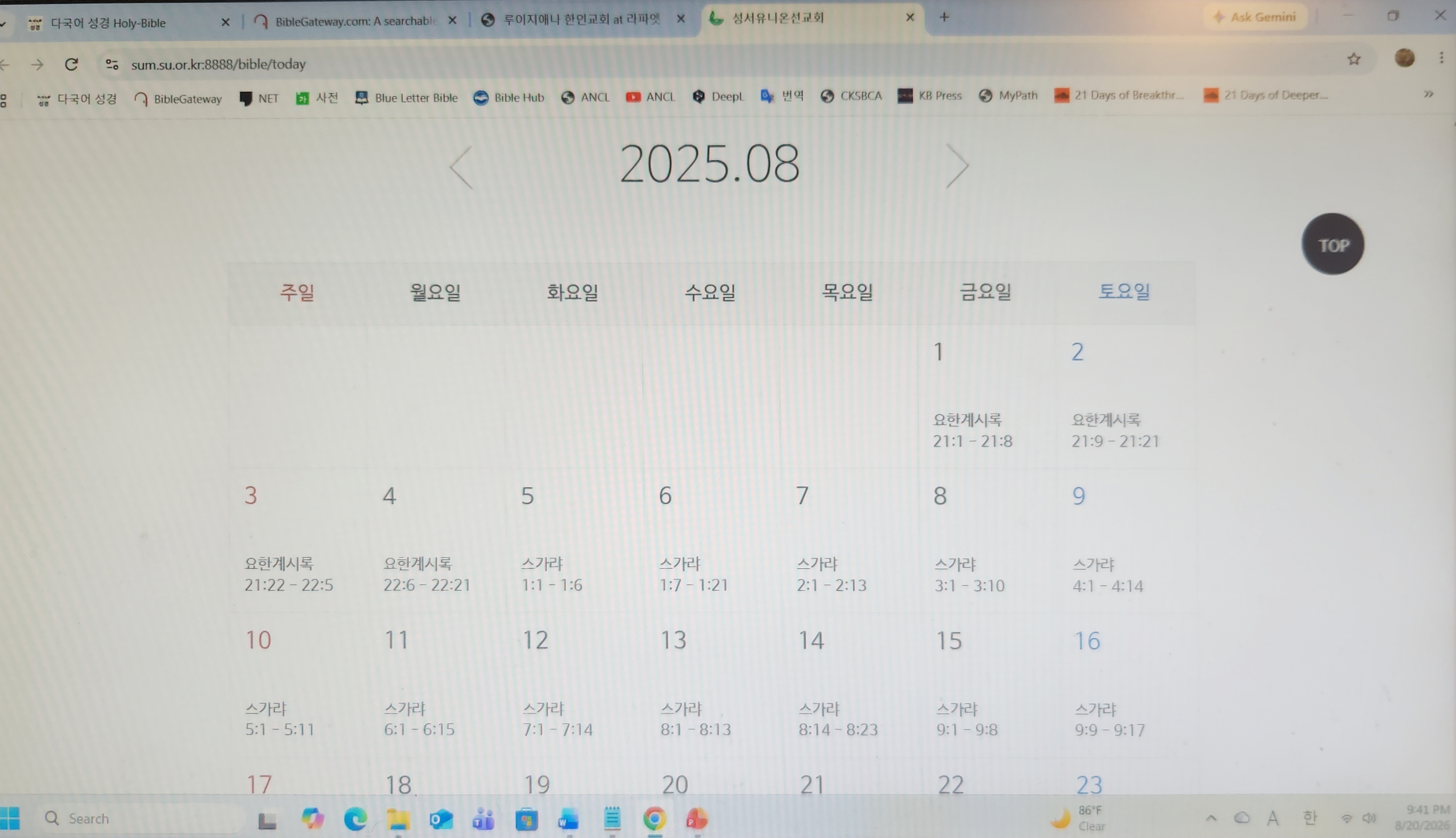Close the 루이지애나 한인교회 tab

pos(680,19)
